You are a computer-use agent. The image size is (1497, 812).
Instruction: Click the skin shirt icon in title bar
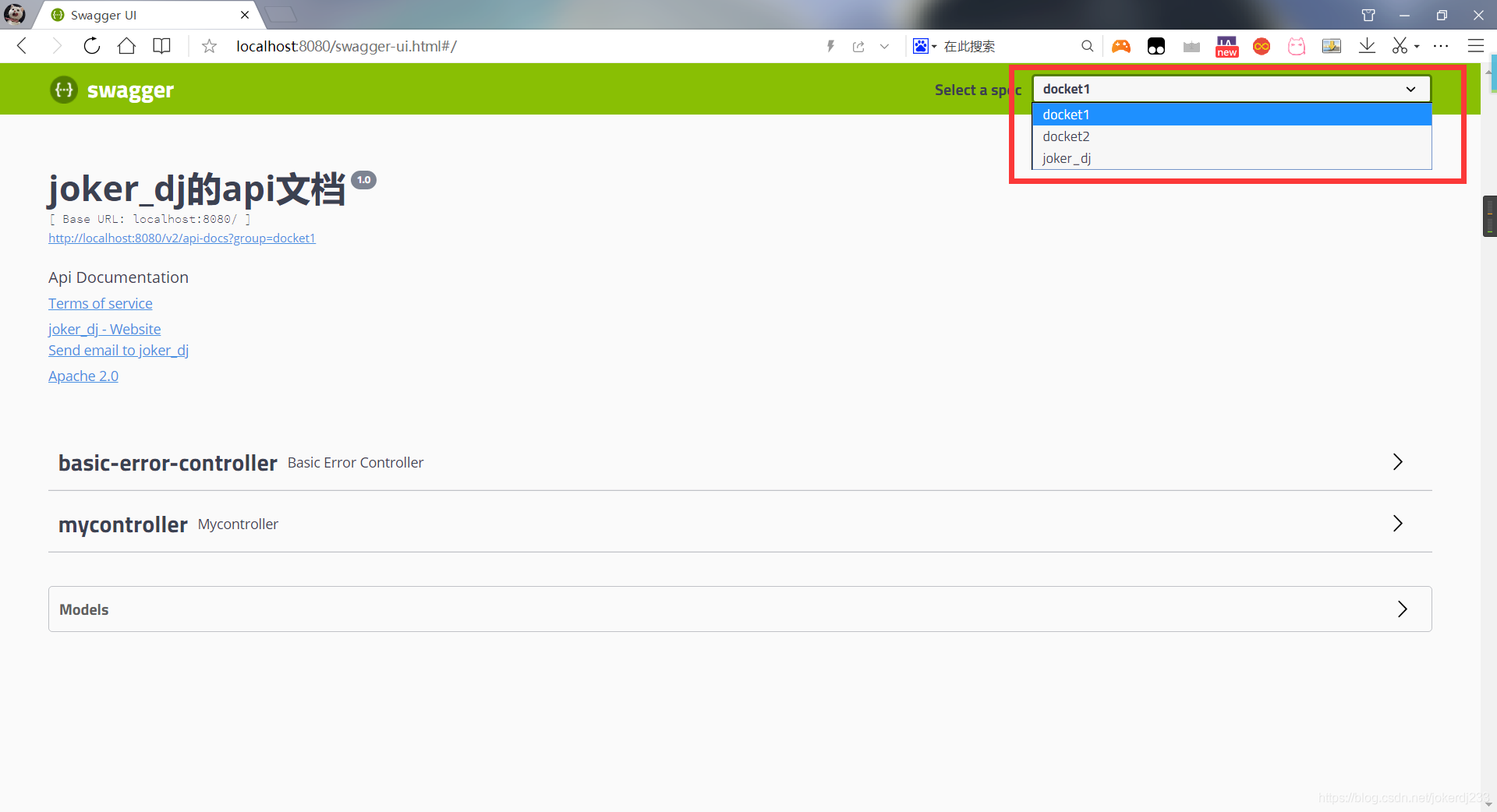(1368, 15)
